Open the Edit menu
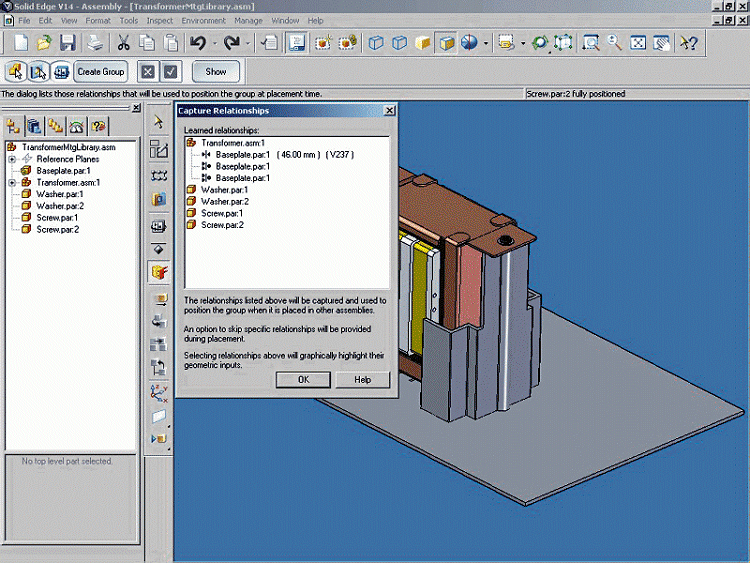The width and height of the screenshot is (750, 563). tap(45, 21)
